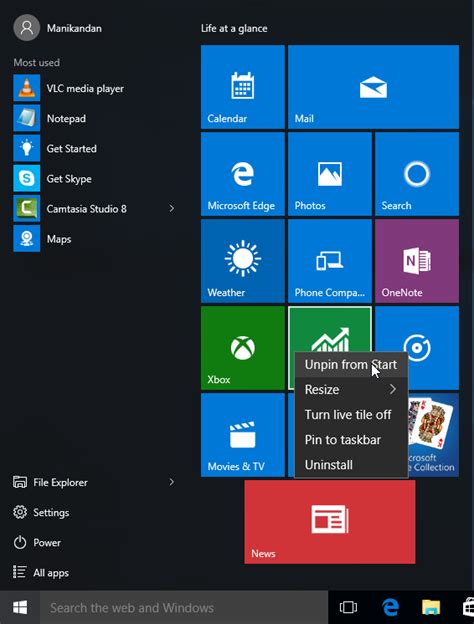Open Notepad from Most used list
The height and width of the screenshot is (624, 474).
click(x=94, y=118)
